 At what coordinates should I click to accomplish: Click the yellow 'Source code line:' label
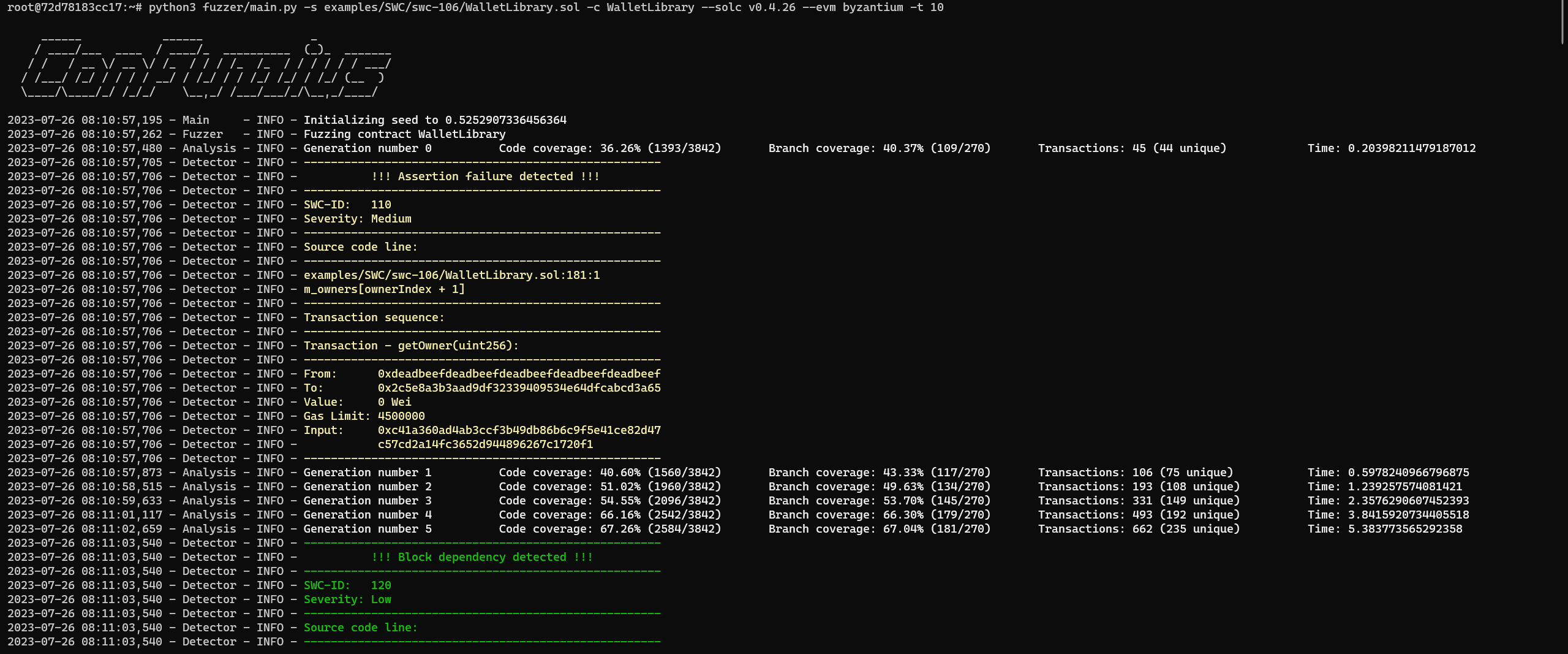[x=361, y=247]
